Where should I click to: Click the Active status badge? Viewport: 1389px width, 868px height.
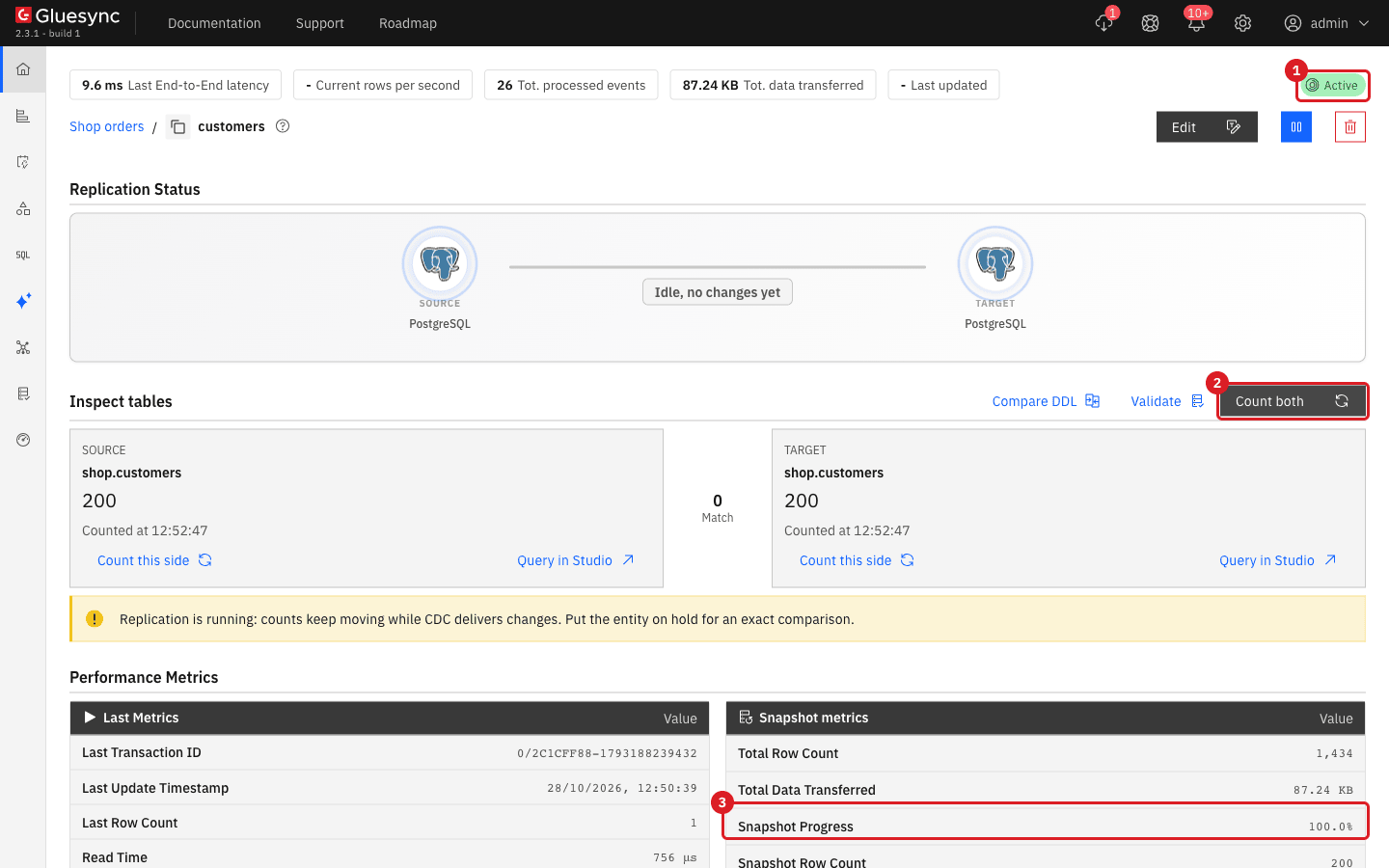1331,85
